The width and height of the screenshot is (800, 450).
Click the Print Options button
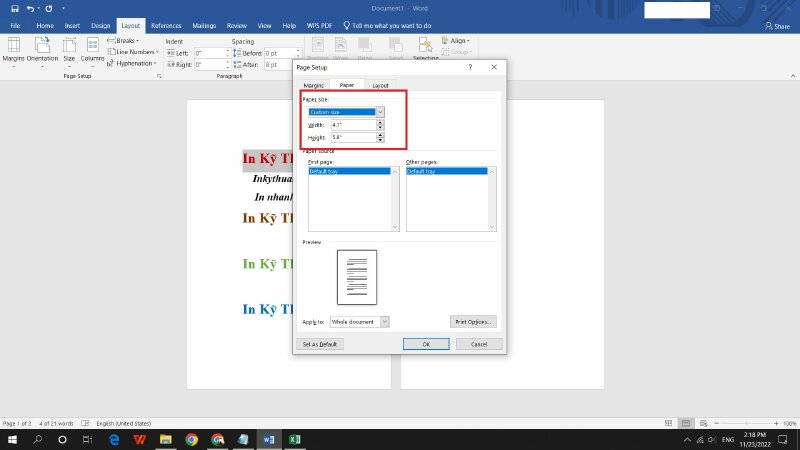point(473,322)
